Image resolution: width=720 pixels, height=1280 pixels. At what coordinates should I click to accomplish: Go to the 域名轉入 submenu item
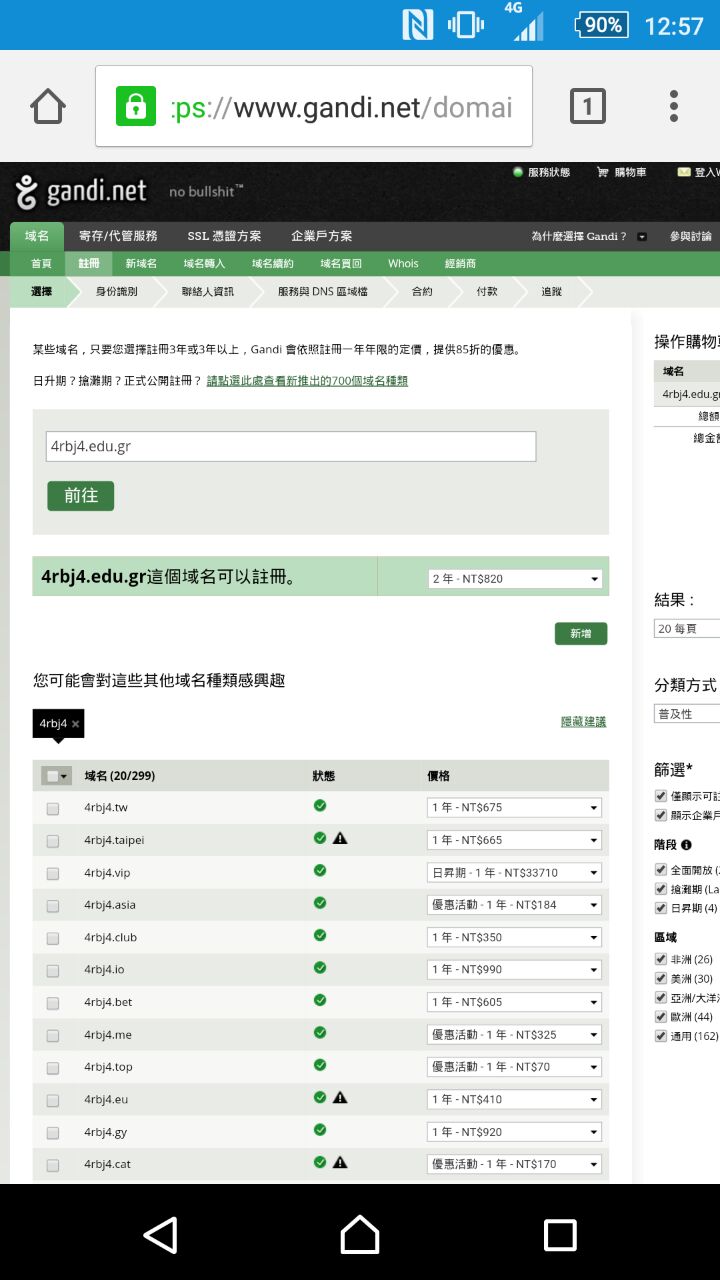click(204, 263)
